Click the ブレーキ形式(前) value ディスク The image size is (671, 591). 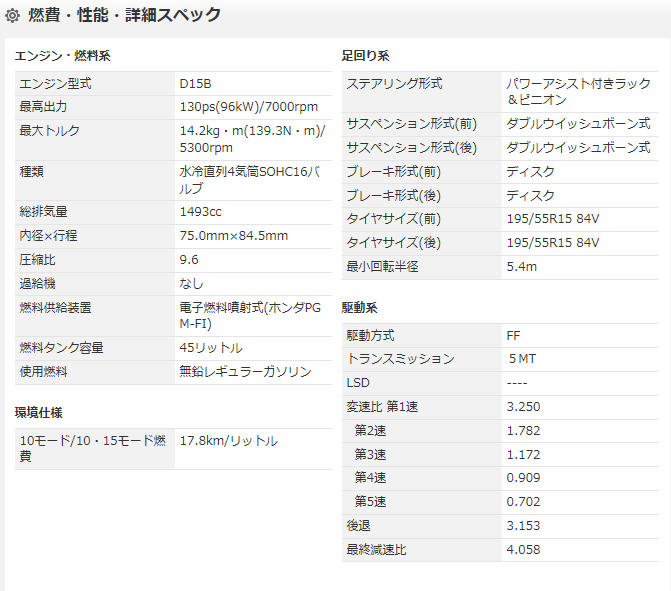(530, 172)
